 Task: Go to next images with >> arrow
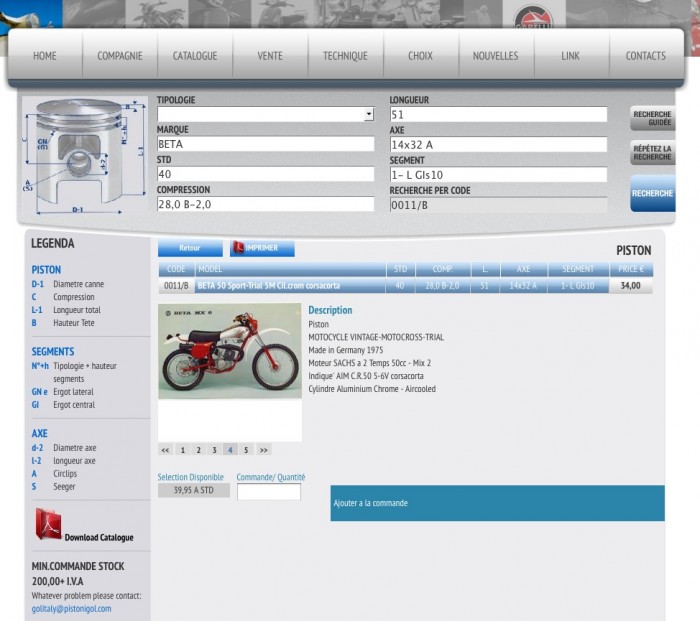(264, 450)
